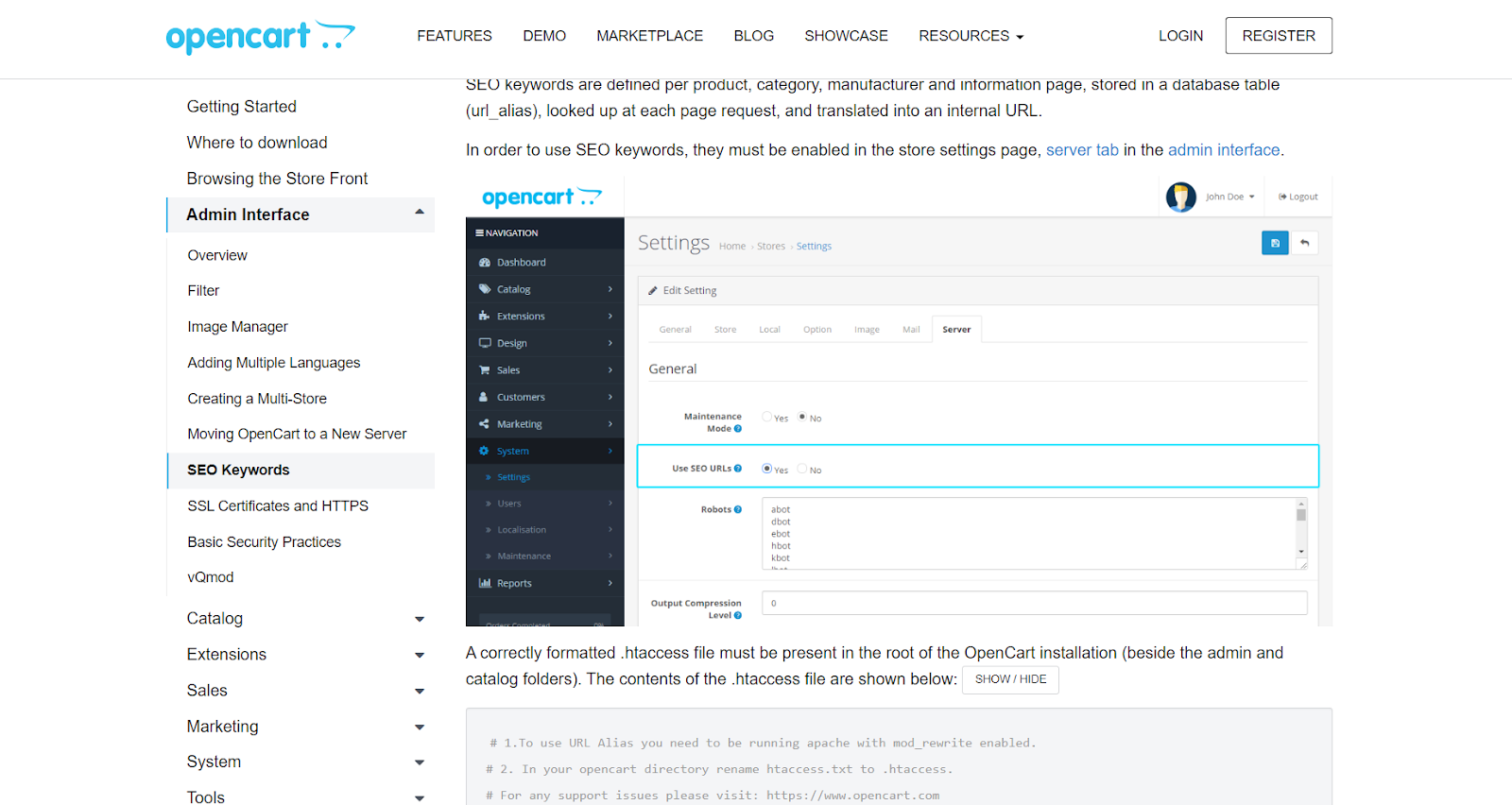Follow the 'admin interface' link
1512x805 pixels.
1224,150
